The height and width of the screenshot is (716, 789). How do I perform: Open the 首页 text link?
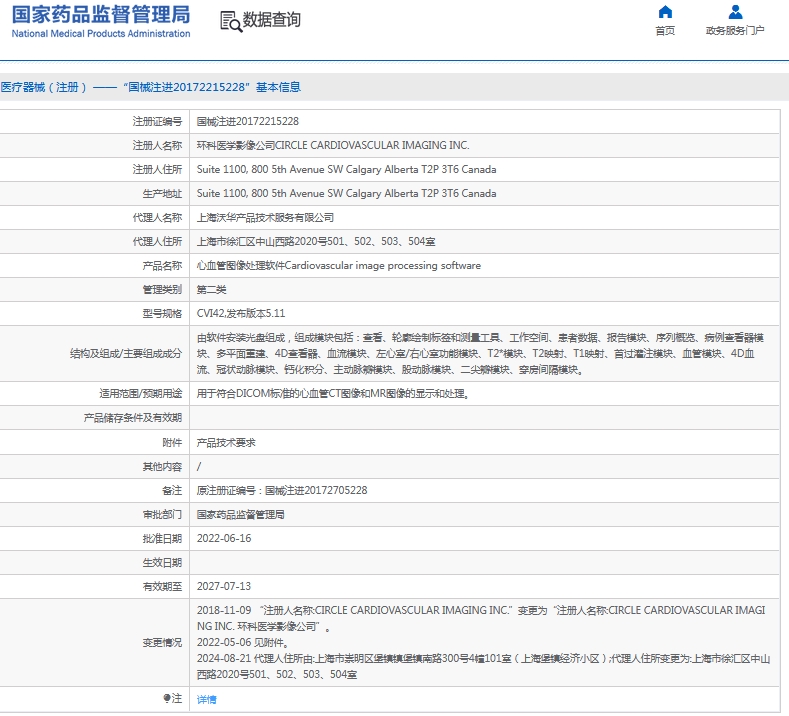(665, 31)
